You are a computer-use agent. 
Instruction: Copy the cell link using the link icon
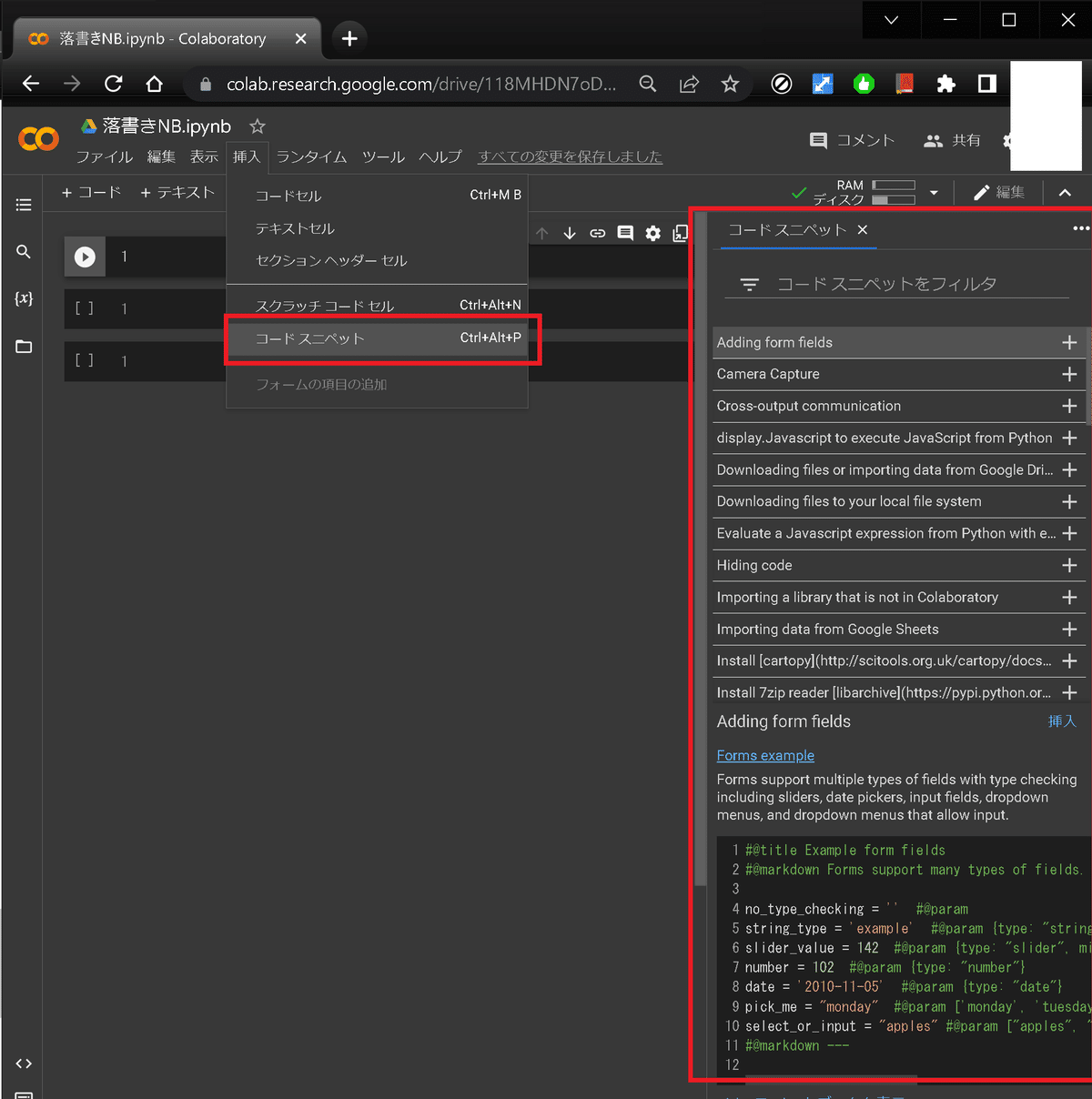tap(597, 233)
